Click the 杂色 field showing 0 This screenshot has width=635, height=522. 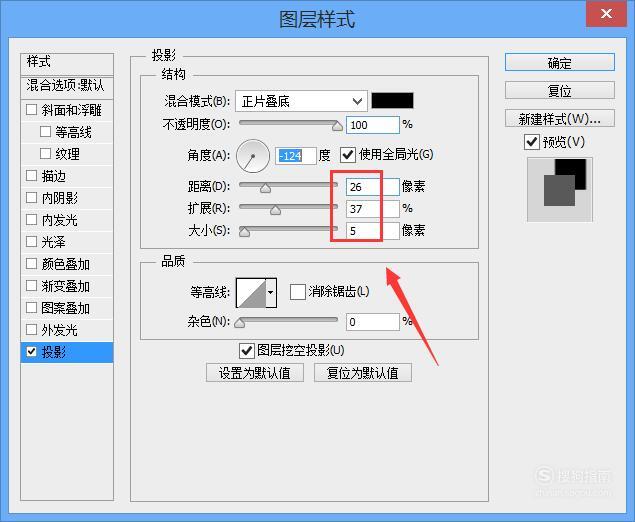[373, 322]
